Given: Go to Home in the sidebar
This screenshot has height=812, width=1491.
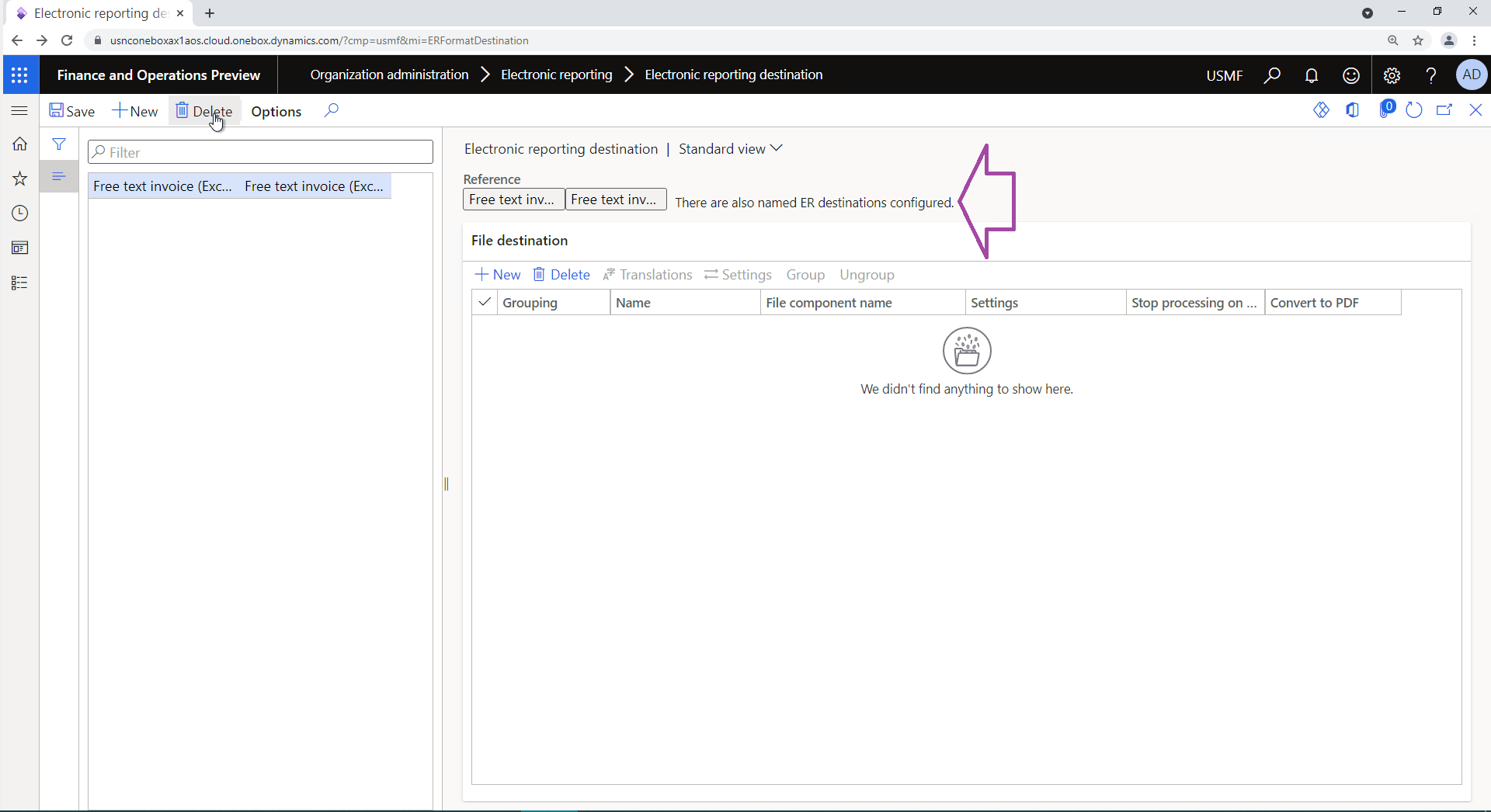Looking at the screenshot, I should coord(20,144).
